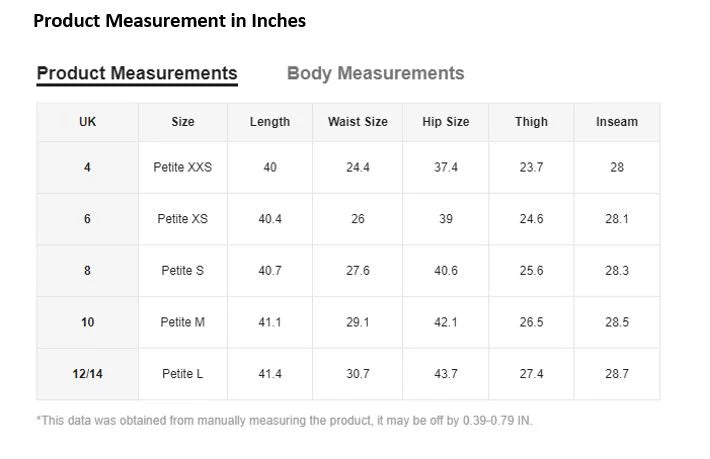710x459 pixels.
Task: Select the Product Measurements tab
Action: tap(137, 73)
